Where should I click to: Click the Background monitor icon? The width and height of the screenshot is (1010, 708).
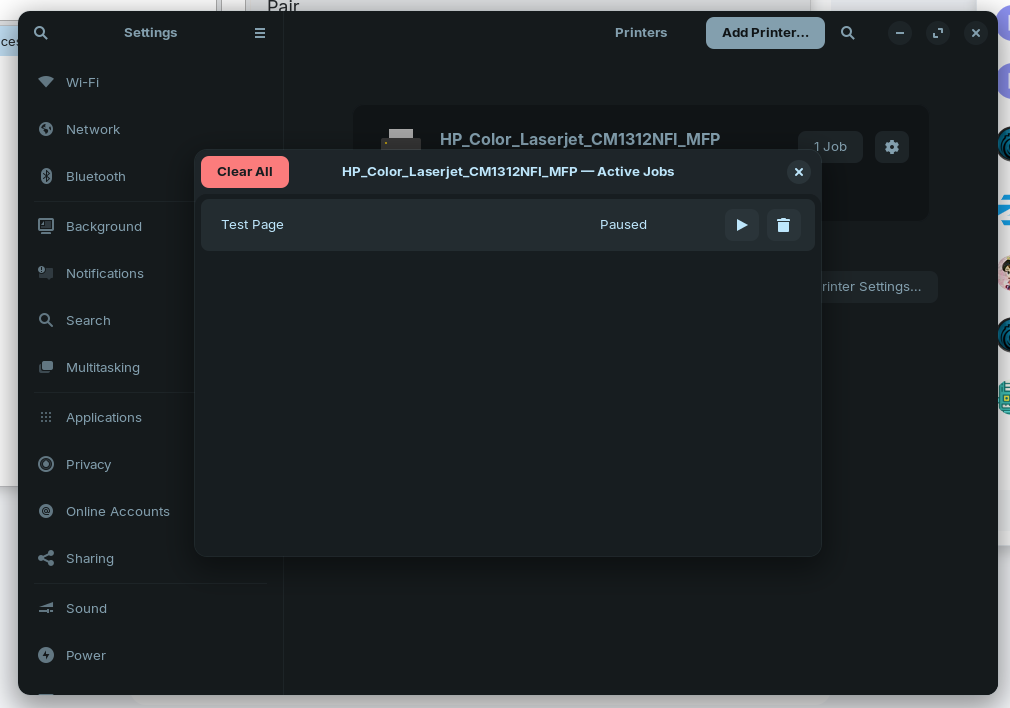[46, 226]
